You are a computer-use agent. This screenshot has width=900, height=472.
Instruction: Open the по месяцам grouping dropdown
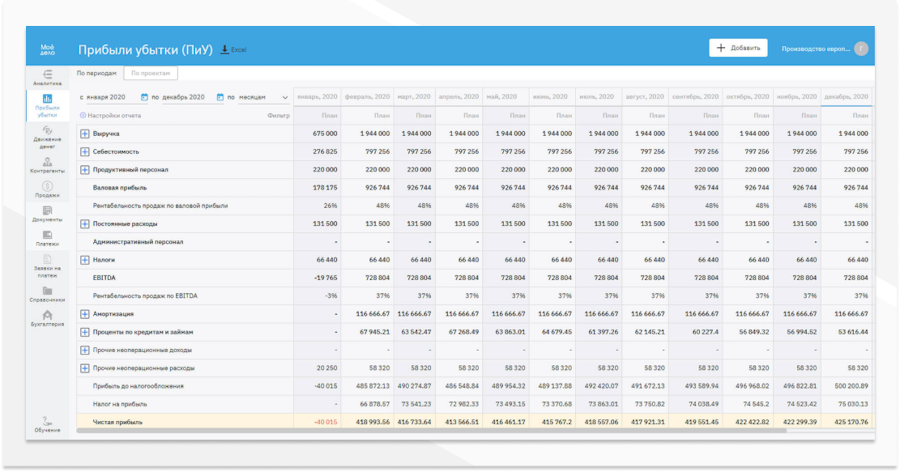[x=263, y=97]
